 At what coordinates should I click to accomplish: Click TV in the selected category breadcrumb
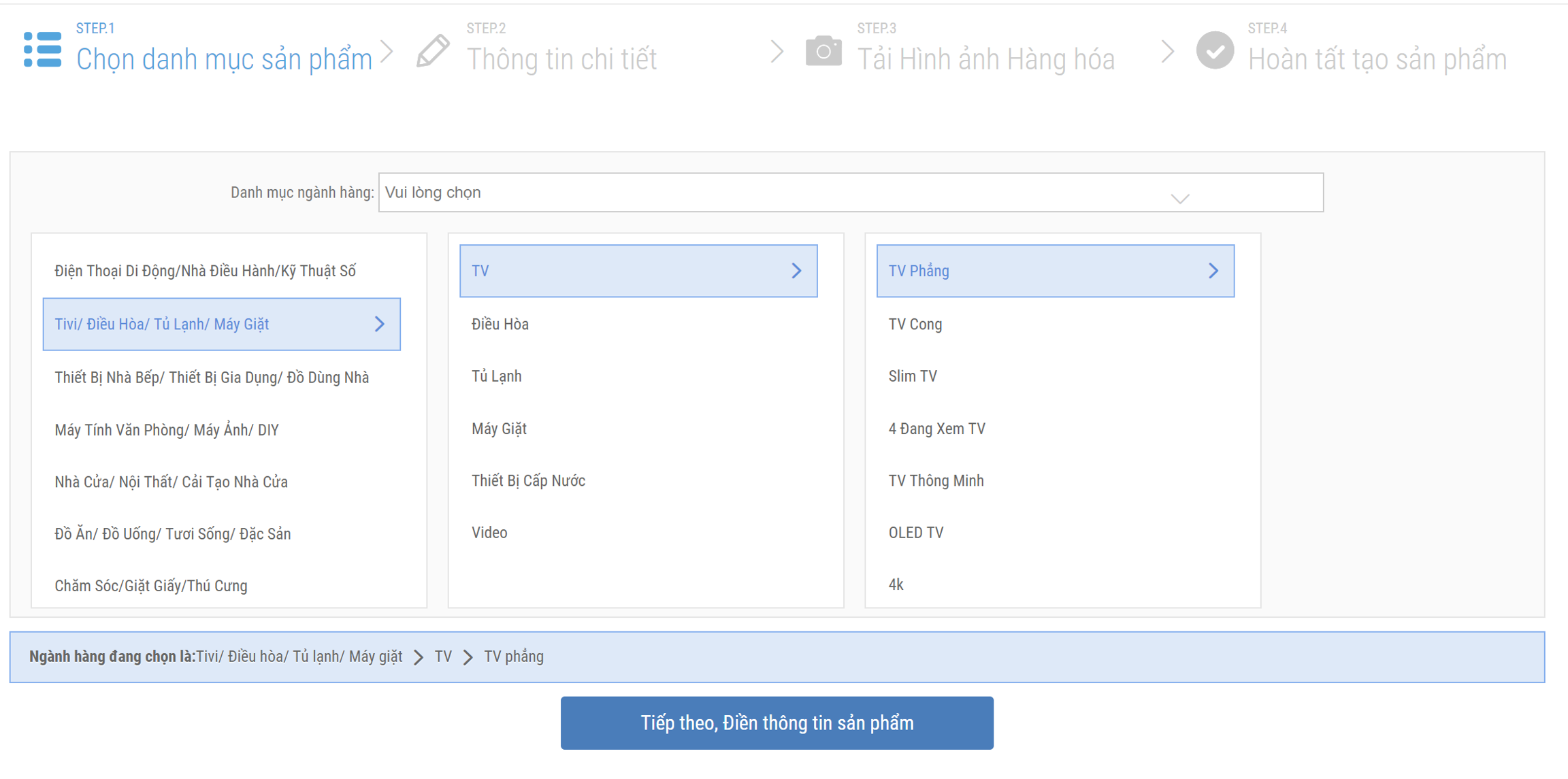[x=443, y=657]
